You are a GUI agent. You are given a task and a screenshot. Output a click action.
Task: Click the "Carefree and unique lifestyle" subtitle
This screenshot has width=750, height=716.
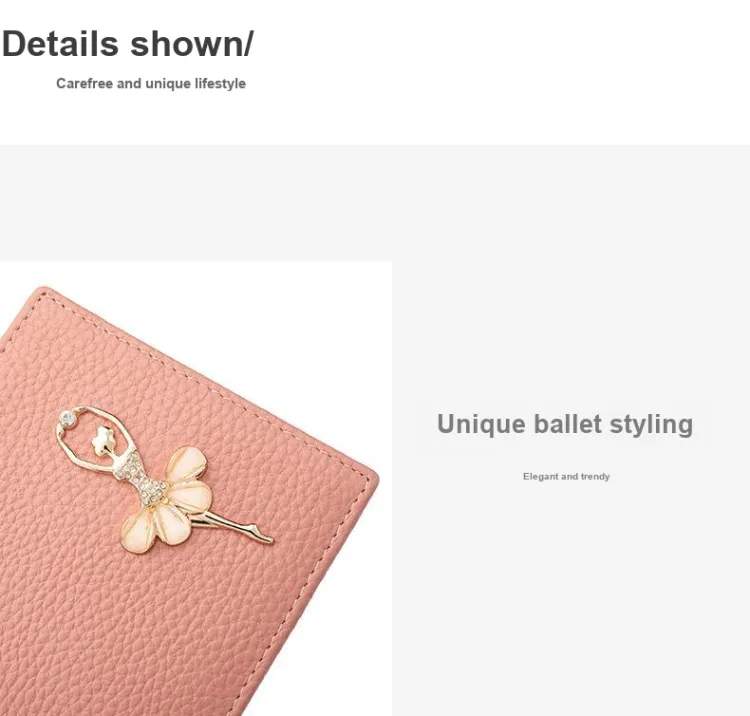coord(151,84)
